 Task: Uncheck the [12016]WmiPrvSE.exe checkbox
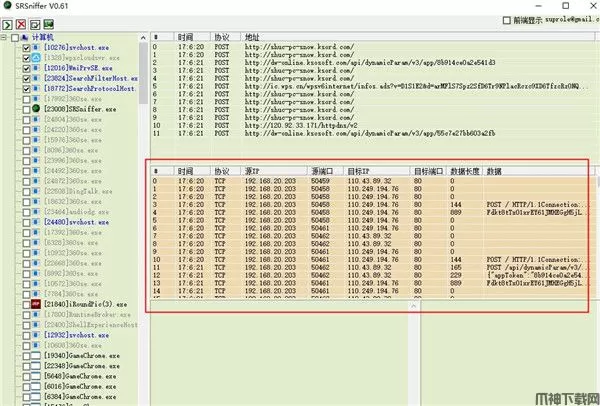point(26,68)
